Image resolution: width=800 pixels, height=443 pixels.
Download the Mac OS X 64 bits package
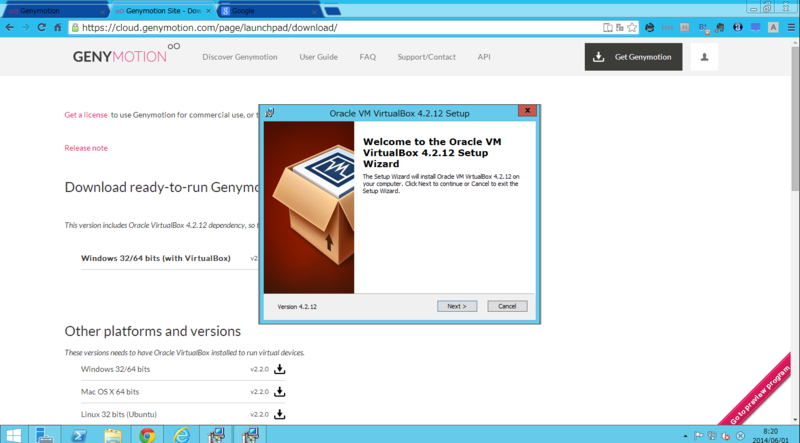click(280, 391)
